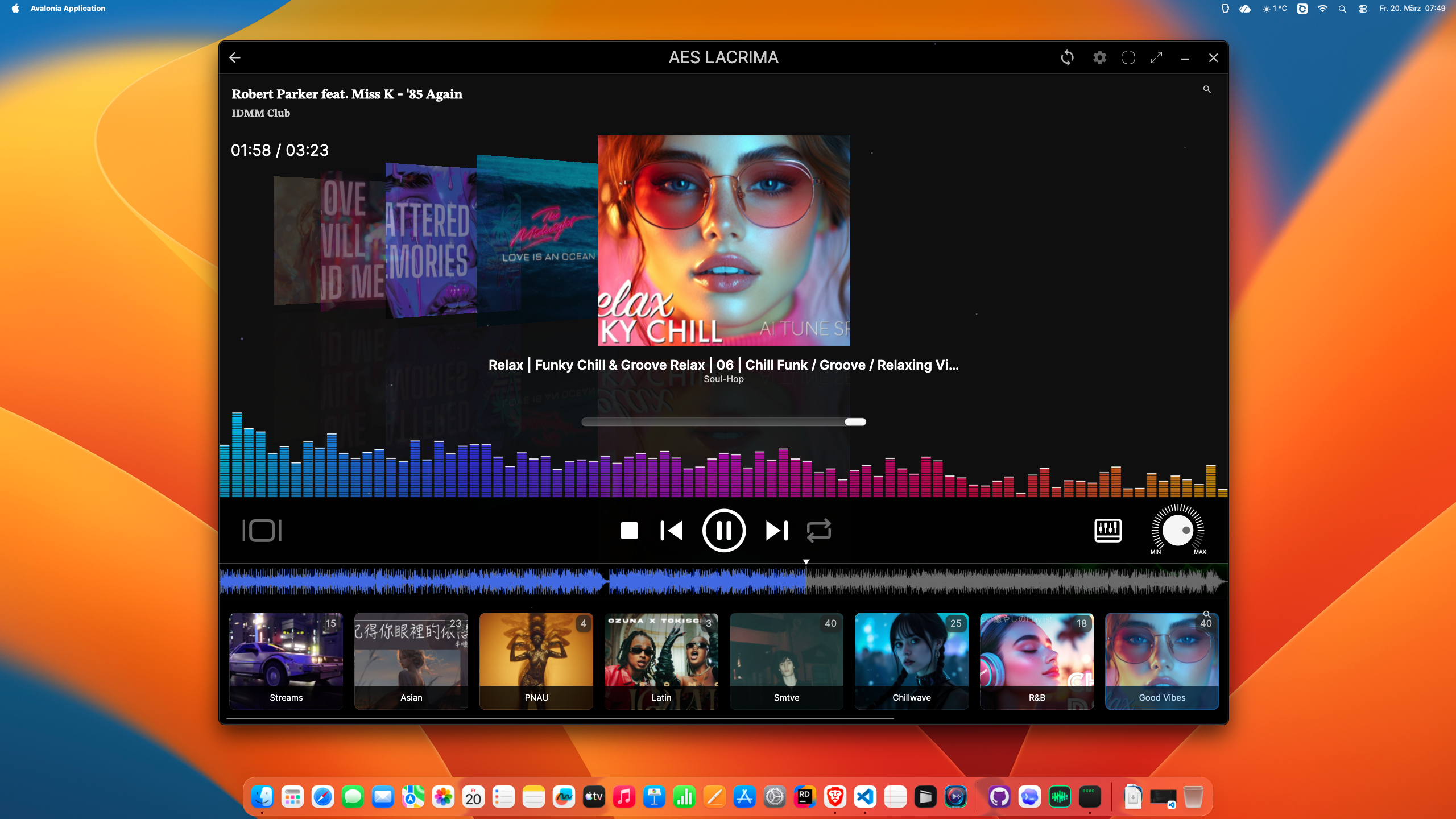Select the Good Vibes playlist
This screenshot has height=819, width=1456.
pos(1162,661)
